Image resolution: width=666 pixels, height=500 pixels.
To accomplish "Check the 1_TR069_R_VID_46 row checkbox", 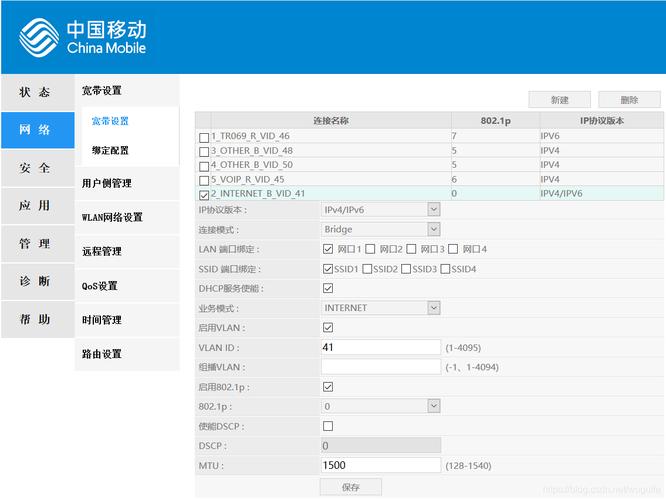I will [x=204, y=138].
